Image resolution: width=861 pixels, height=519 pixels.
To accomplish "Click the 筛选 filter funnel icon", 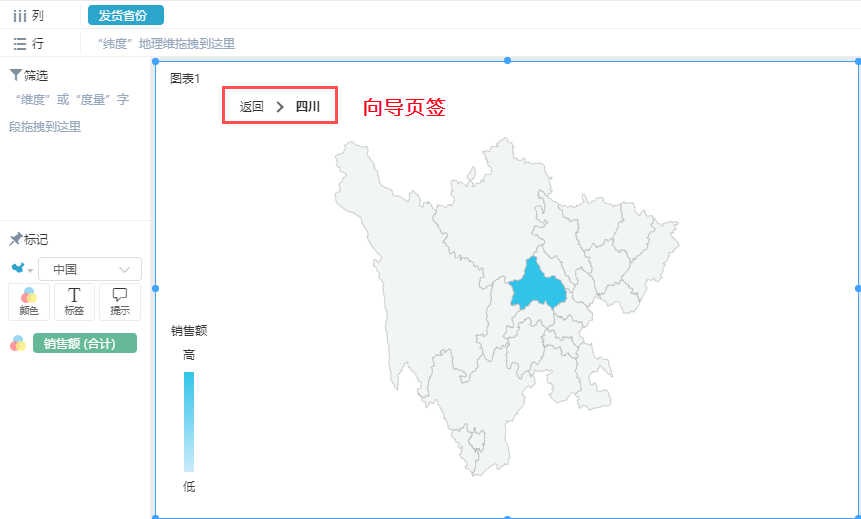I will coord(15,76).
